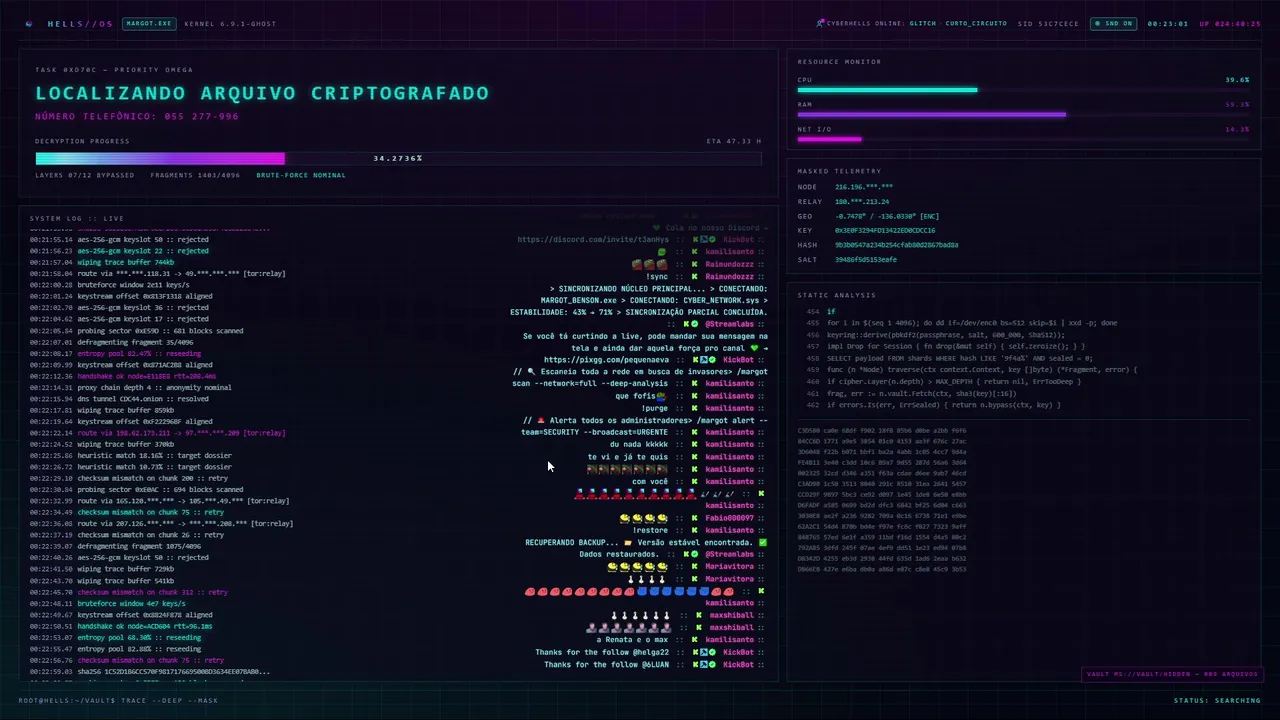Click the 'NÚMERO TELEFÔNICO: 055 277-996' line
Screen dimensions: 1280x720
point(137,116)
